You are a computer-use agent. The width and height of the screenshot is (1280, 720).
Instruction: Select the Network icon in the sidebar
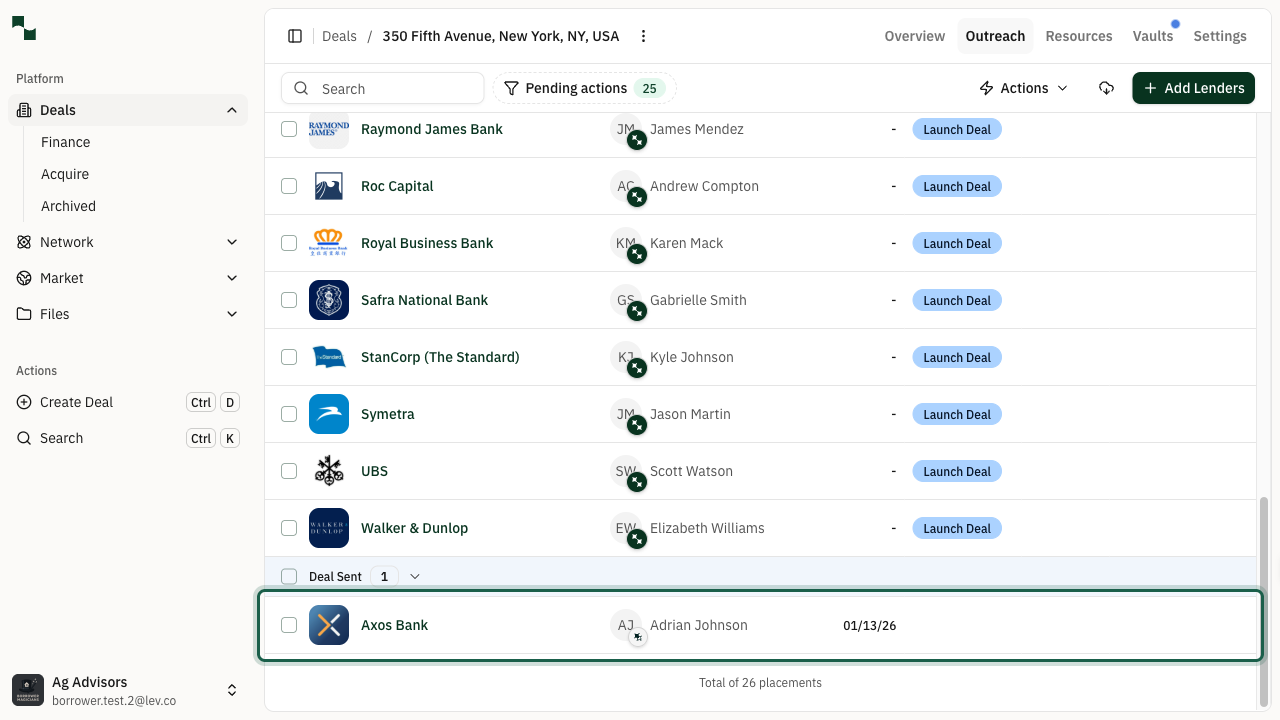[24, 242]
